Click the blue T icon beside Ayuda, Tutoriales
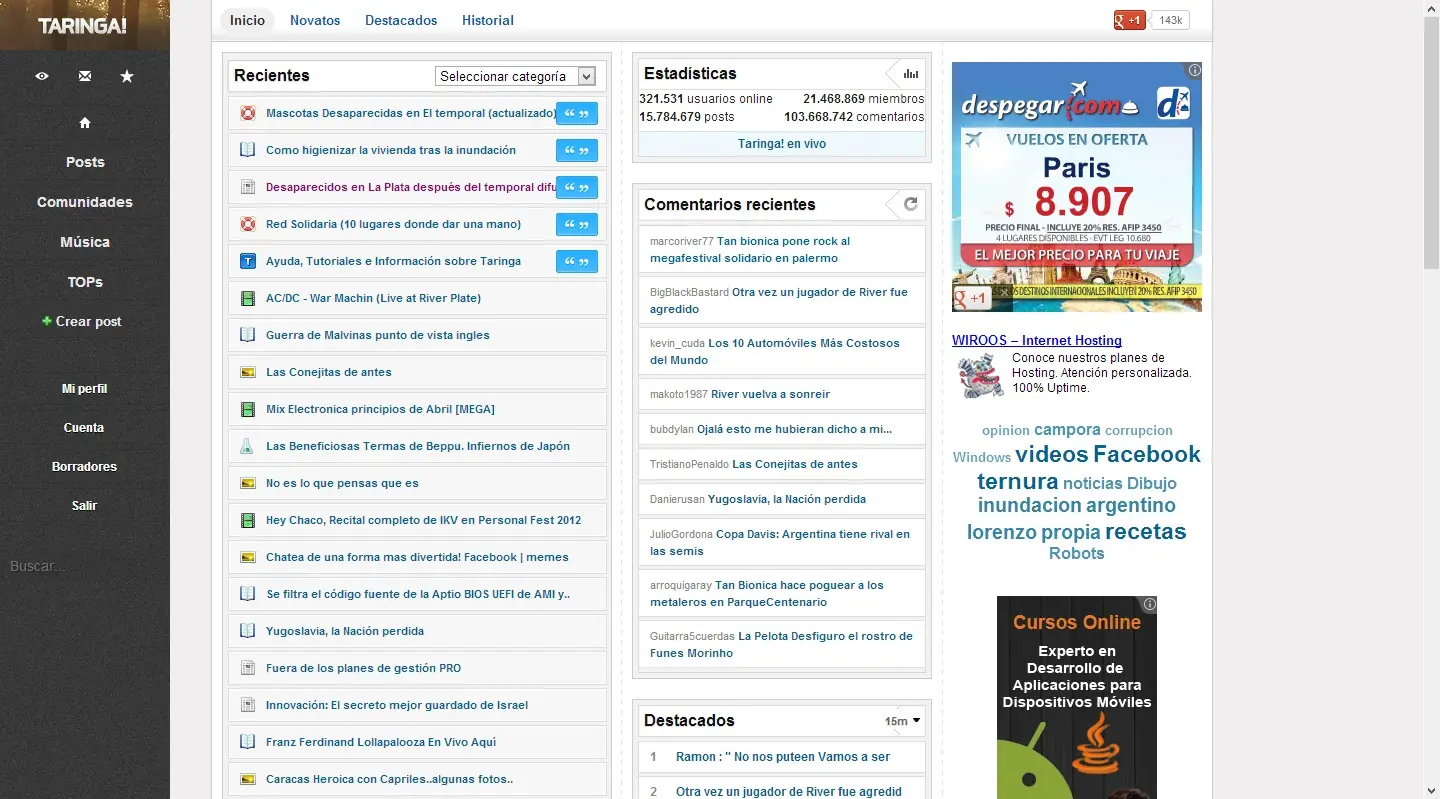Image resolution: width=1440 pixels, height=799 pixels. pos(248,261)
